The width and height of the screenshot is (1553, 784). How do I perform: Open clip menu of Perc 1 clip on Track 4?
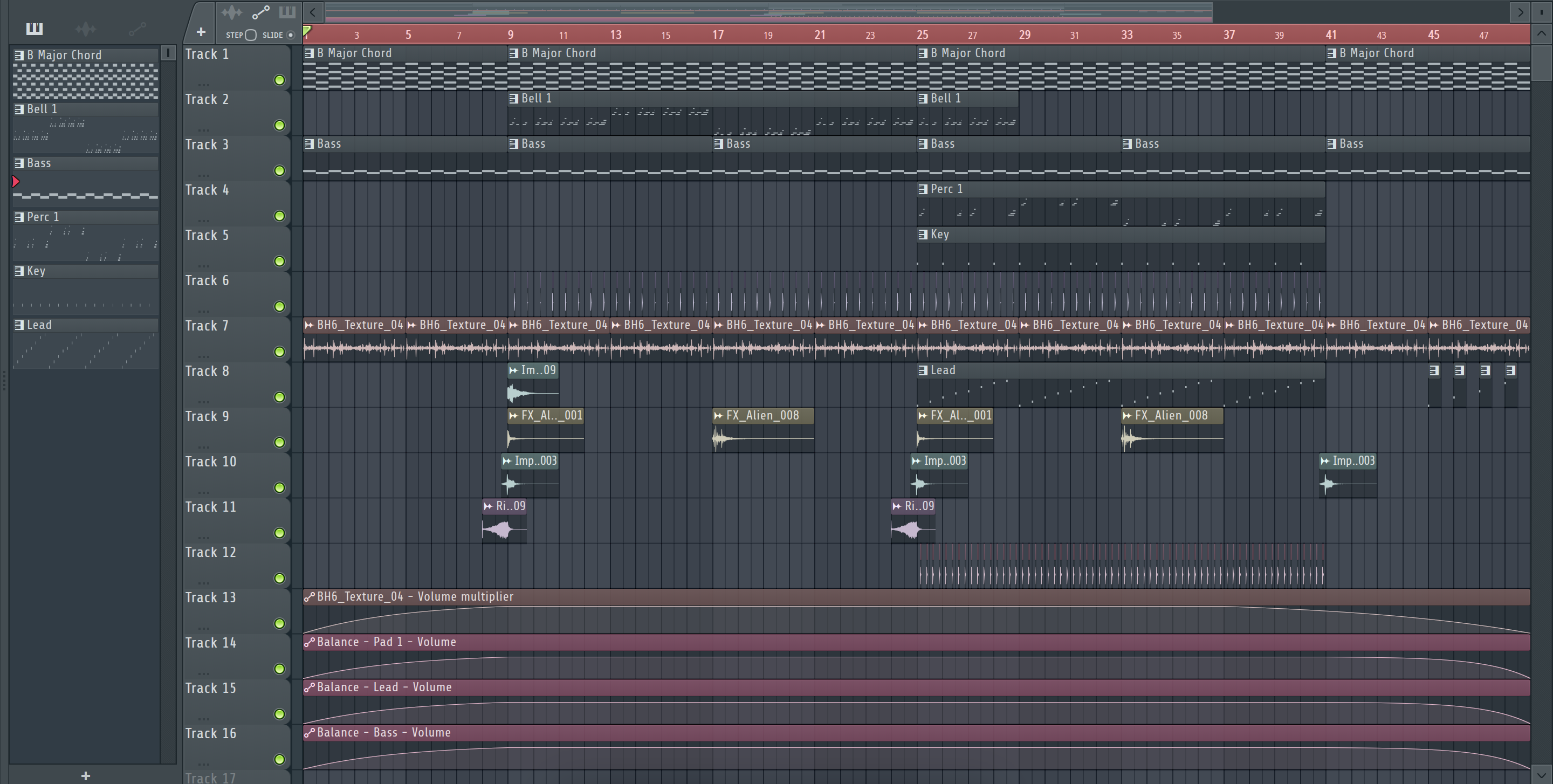tap(923, 189)
